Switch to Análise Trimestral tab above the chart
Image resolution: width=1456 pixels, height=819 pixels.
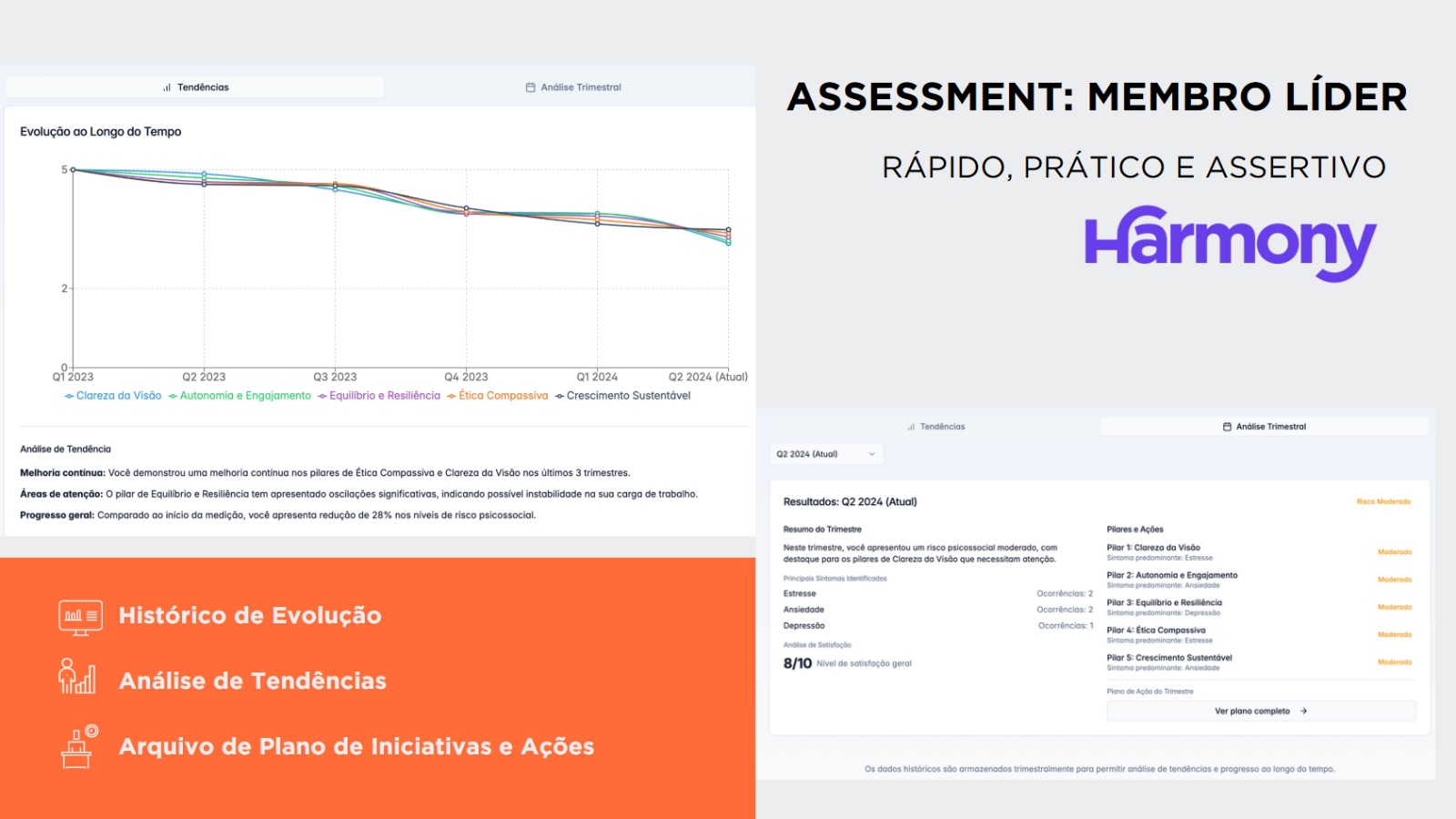pyautogui.click(x=572, y=87)
